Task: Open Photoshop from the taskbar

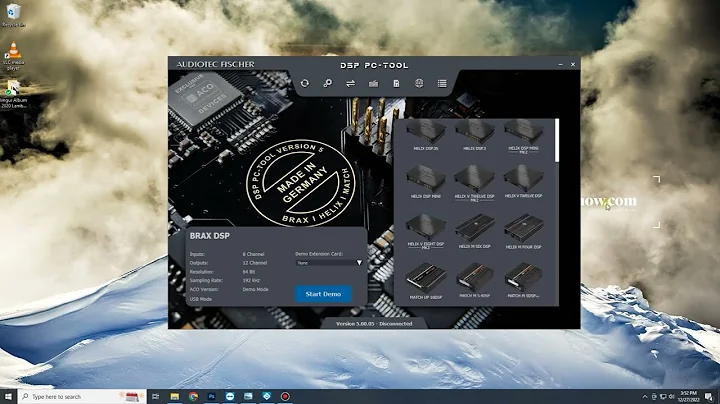Action: pos(211,396)
